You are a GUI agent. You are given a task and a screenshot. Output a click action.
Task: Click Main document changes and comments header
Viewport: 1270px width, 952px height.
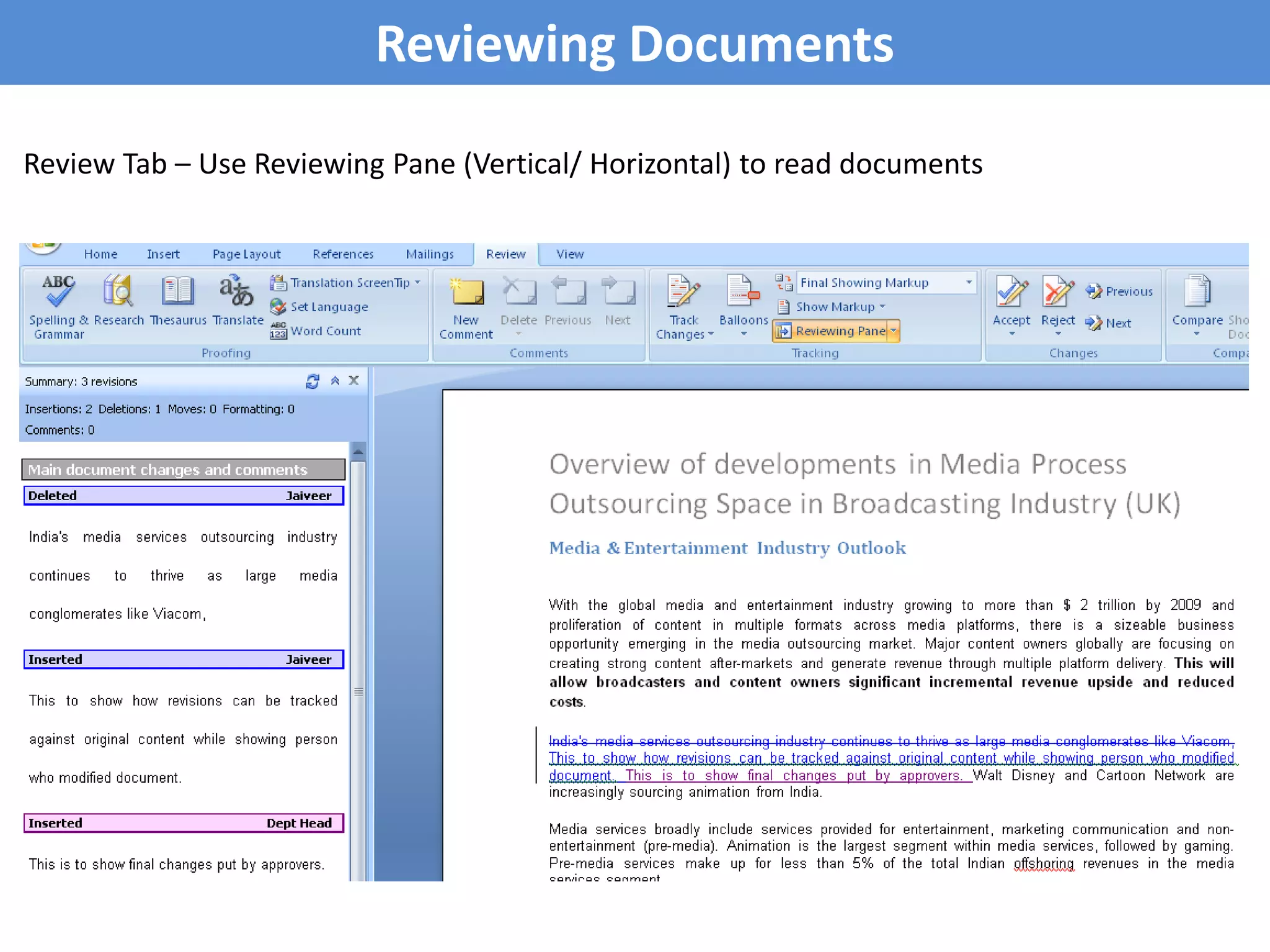184,470
